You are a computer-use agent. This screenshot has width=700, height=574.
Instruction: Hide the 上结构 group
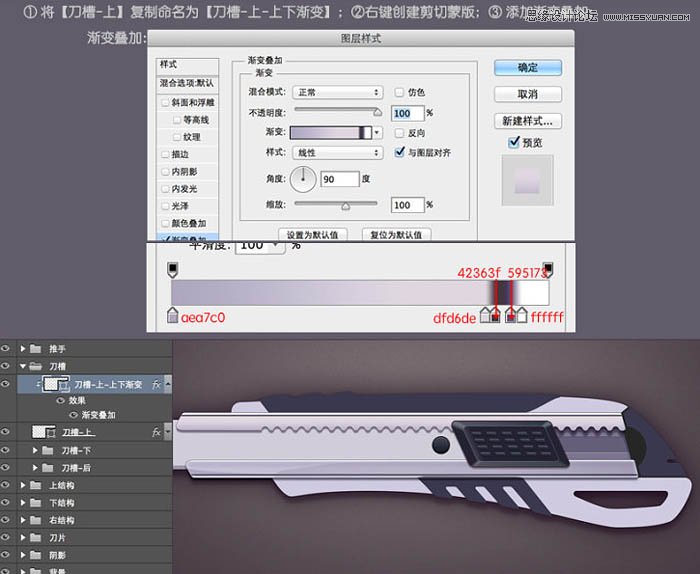[x=6, y=485]
